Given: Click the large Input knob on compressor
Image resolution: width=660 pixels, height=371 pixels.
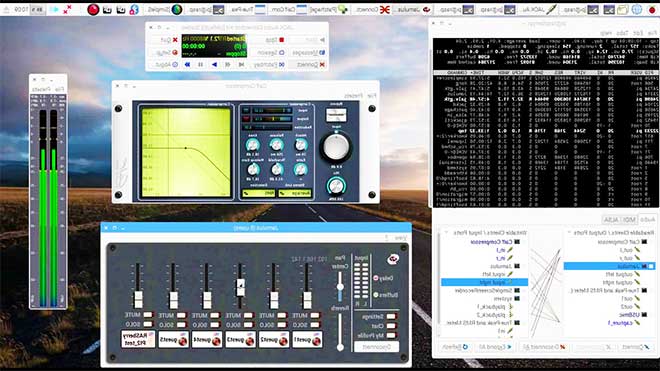Looking at the screenshot, I should click(336, 147).
